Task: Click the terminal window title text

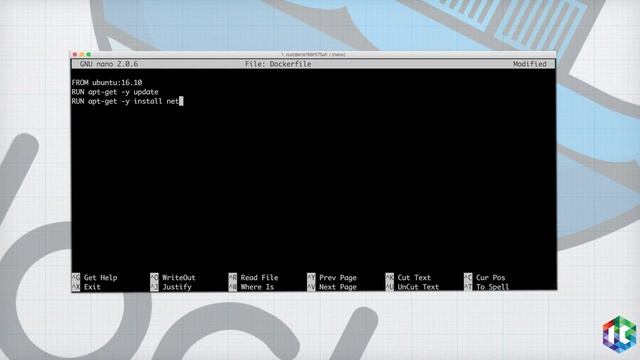Action: point(313,54)
